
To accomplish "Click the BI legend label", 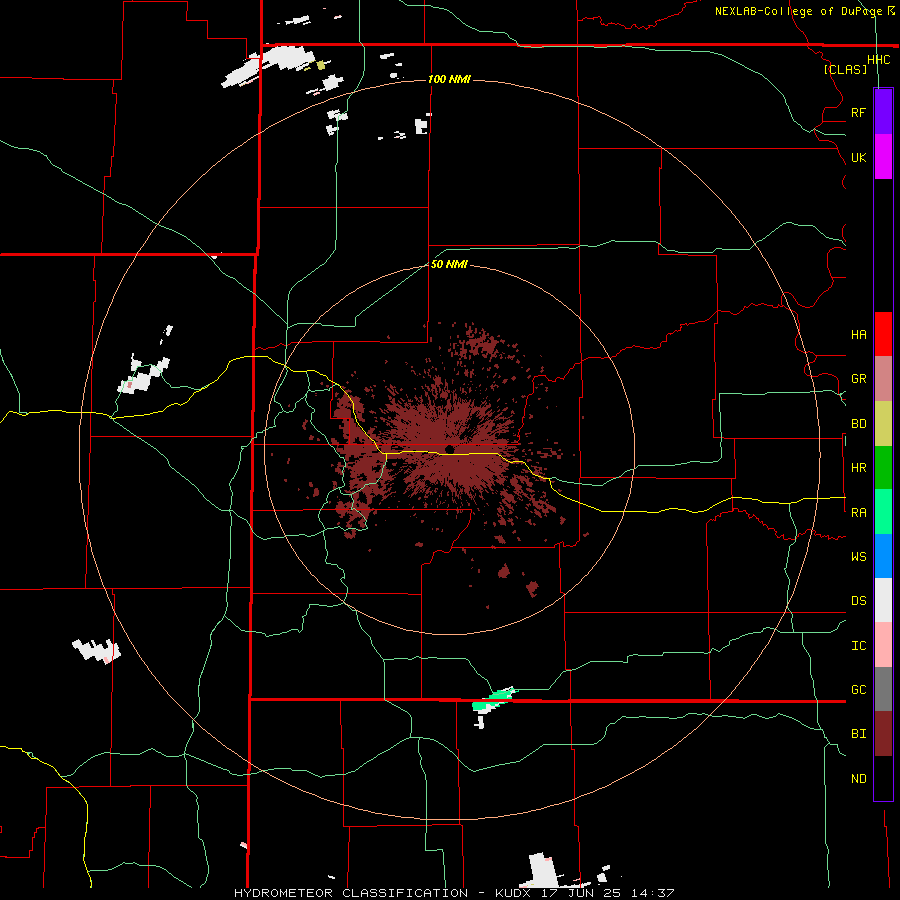I will [x=859, y=734].
